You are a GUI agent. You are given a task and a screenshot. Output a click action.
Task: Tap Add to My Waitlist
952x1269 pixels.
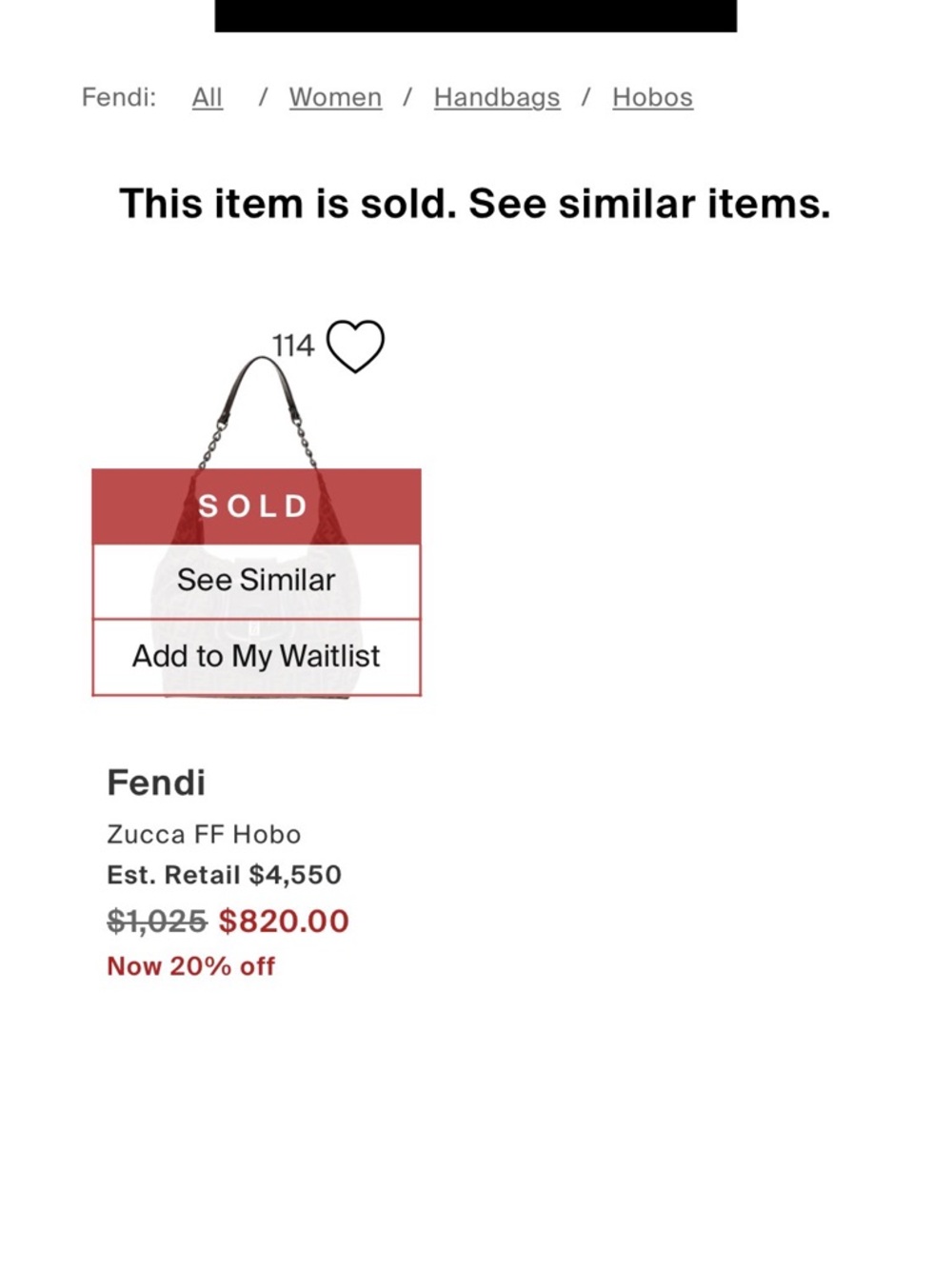pos(256,656)
